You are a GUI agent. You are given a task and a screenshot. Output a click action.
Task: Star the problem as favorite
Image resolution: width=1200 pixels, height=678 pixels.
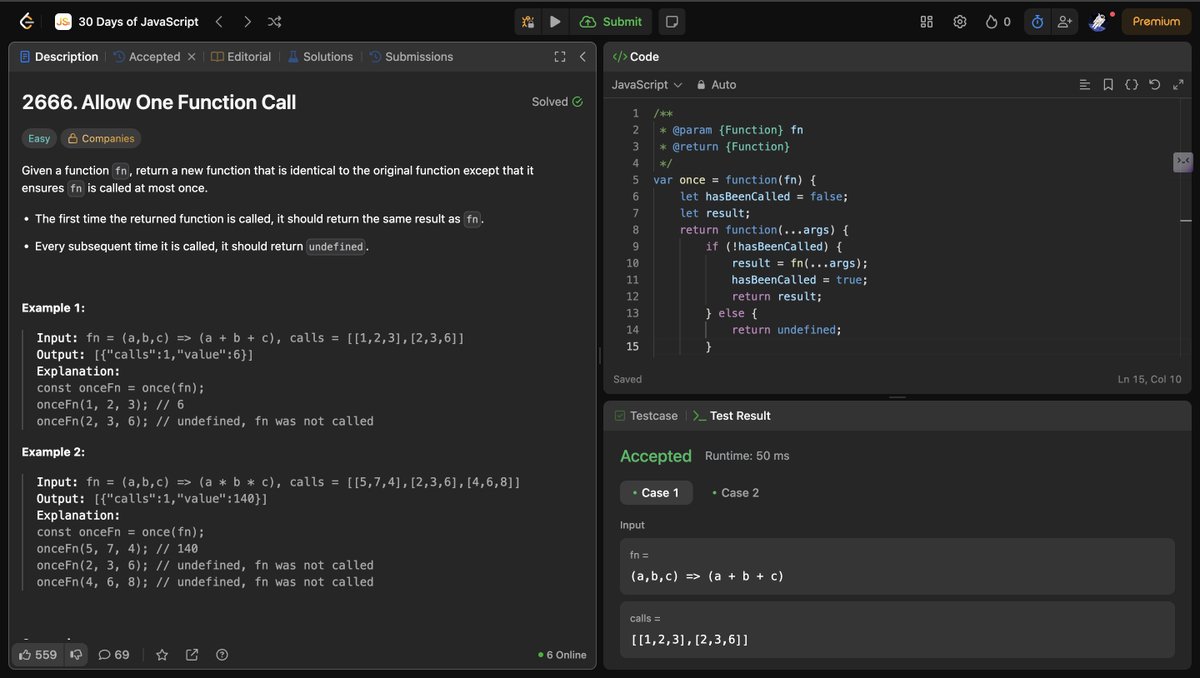(162, 655)
